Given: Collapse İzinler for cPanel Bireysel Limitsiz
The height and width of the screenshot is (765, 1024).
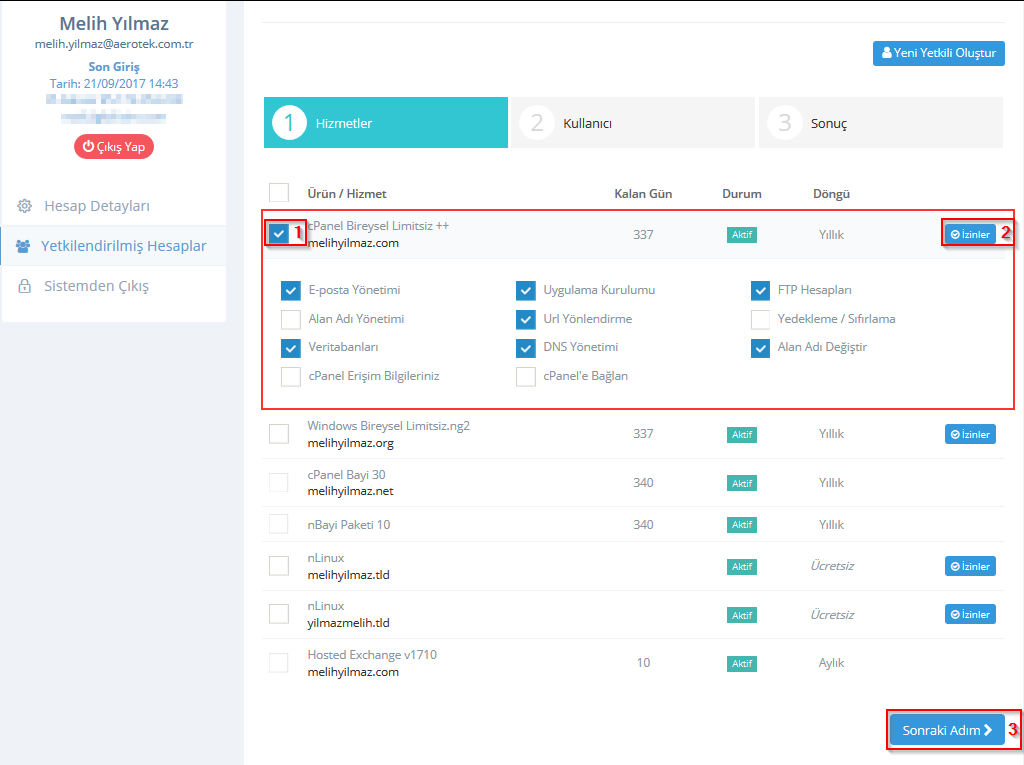Looking at the screenshot, I should pyautogui.click(x=970, y=235).
